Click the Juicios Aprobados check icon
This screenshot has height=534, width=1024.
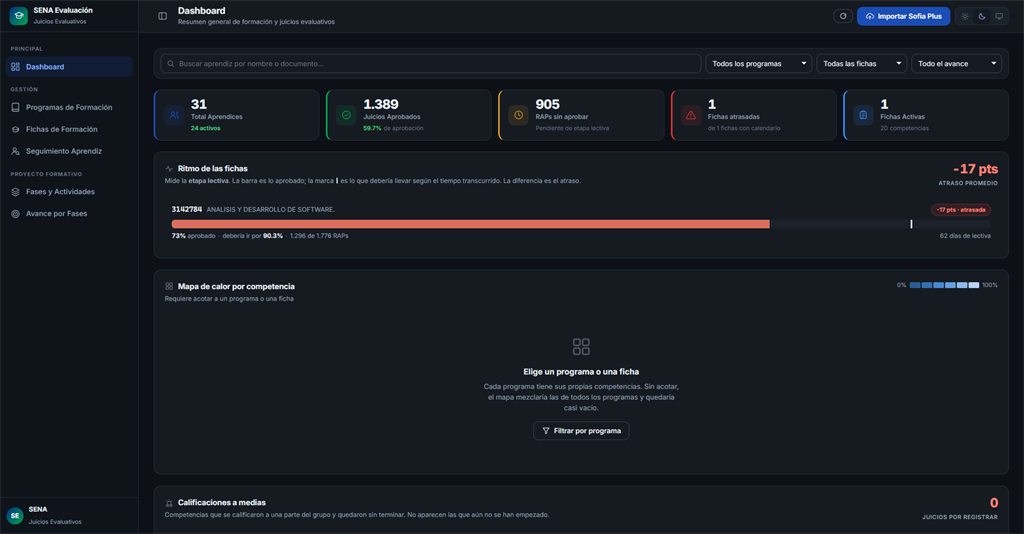tap(346, 115)
